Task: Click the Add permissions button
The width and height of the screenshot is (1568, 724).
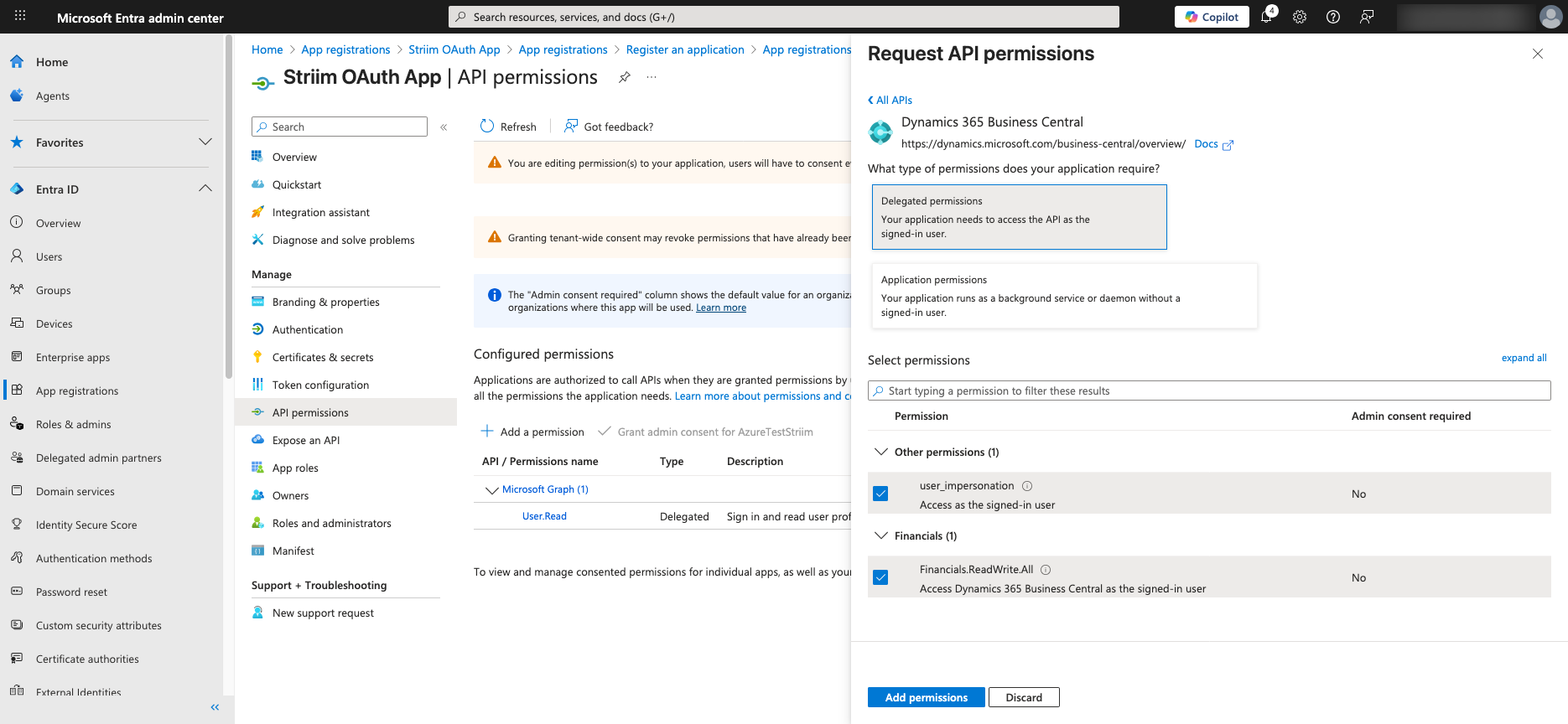Action: point(926,696)
